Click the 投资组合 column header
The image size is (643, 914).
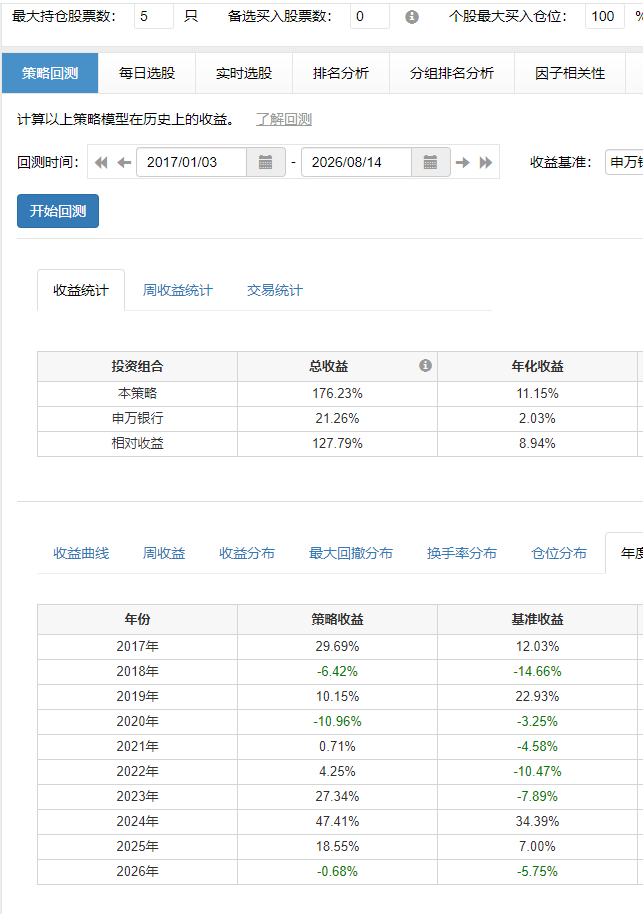138,366
